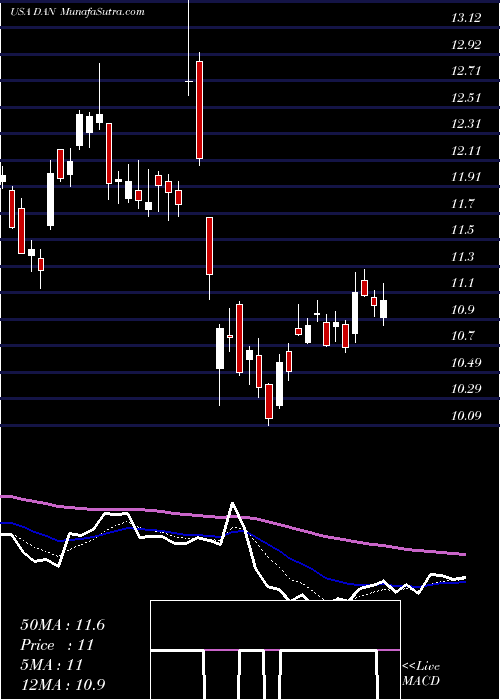Click the 11.7 price axis label
Screen dimensions: 500x700
(463, 204)
